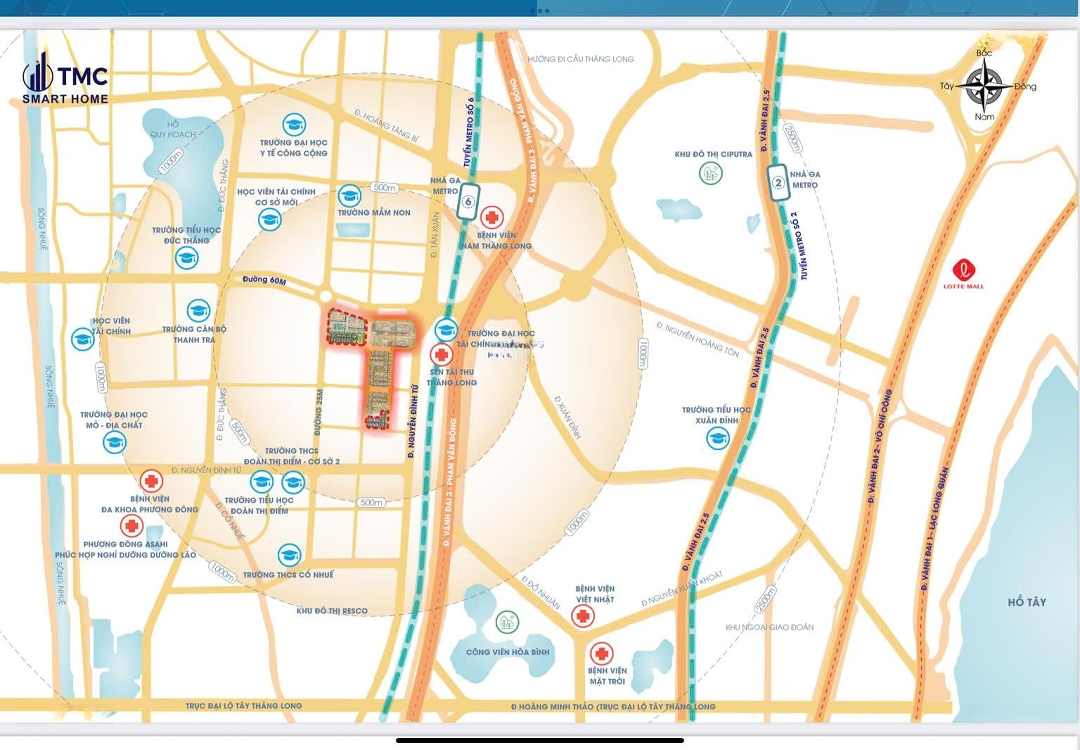The image size is (1080, 750).
Task: Click the Bệnh viện Việt Nhật hospital icon
Action: (578, 617)
